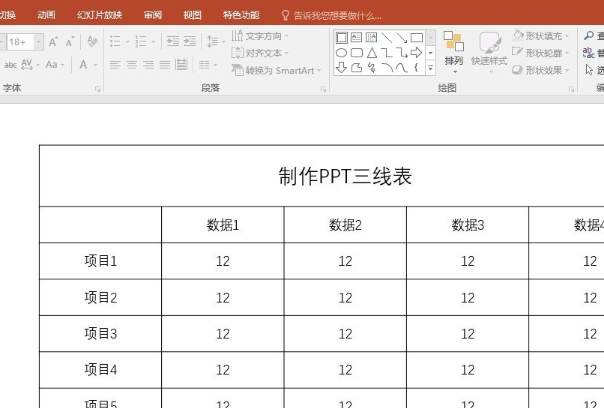This screenshot has width=604, height=408.
Task: Switch to the 特色功能 tab
Action: [241, 15]
